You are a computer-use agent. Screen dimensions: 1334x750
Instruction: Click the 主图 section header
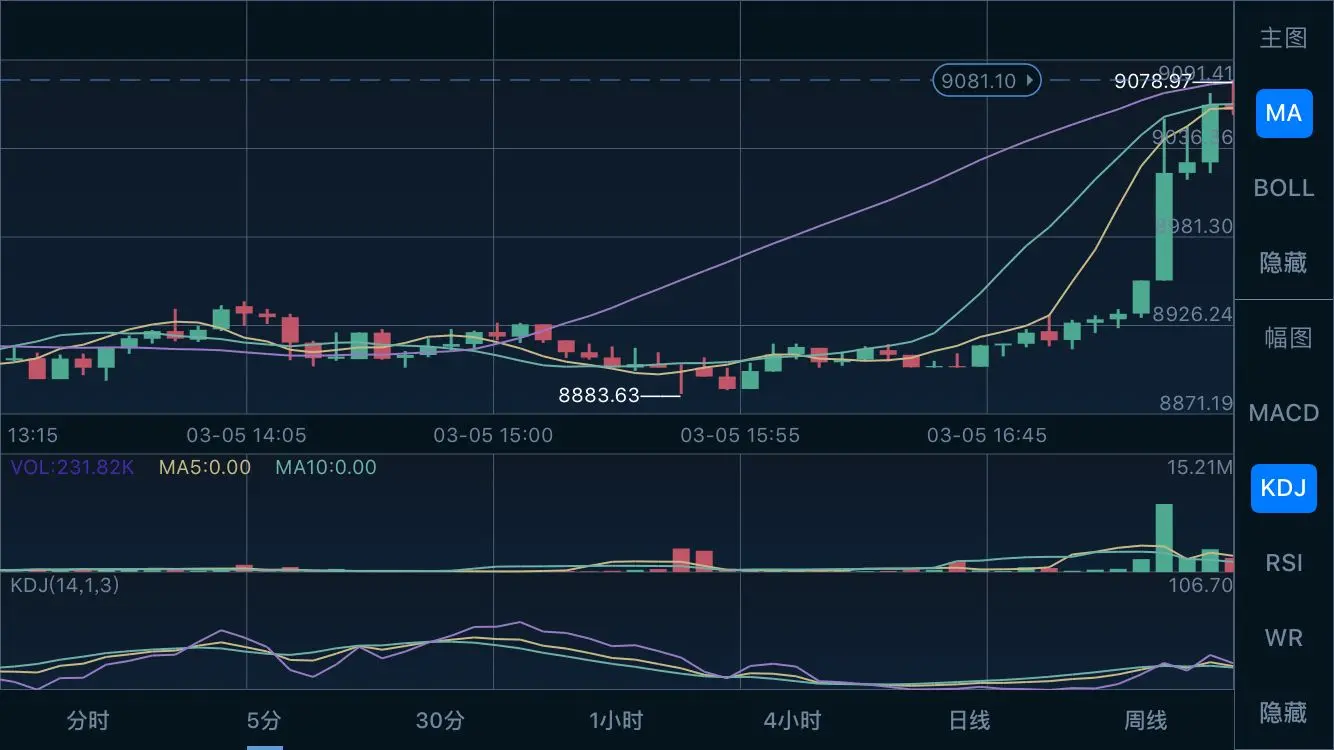[x=1283, y=38]
